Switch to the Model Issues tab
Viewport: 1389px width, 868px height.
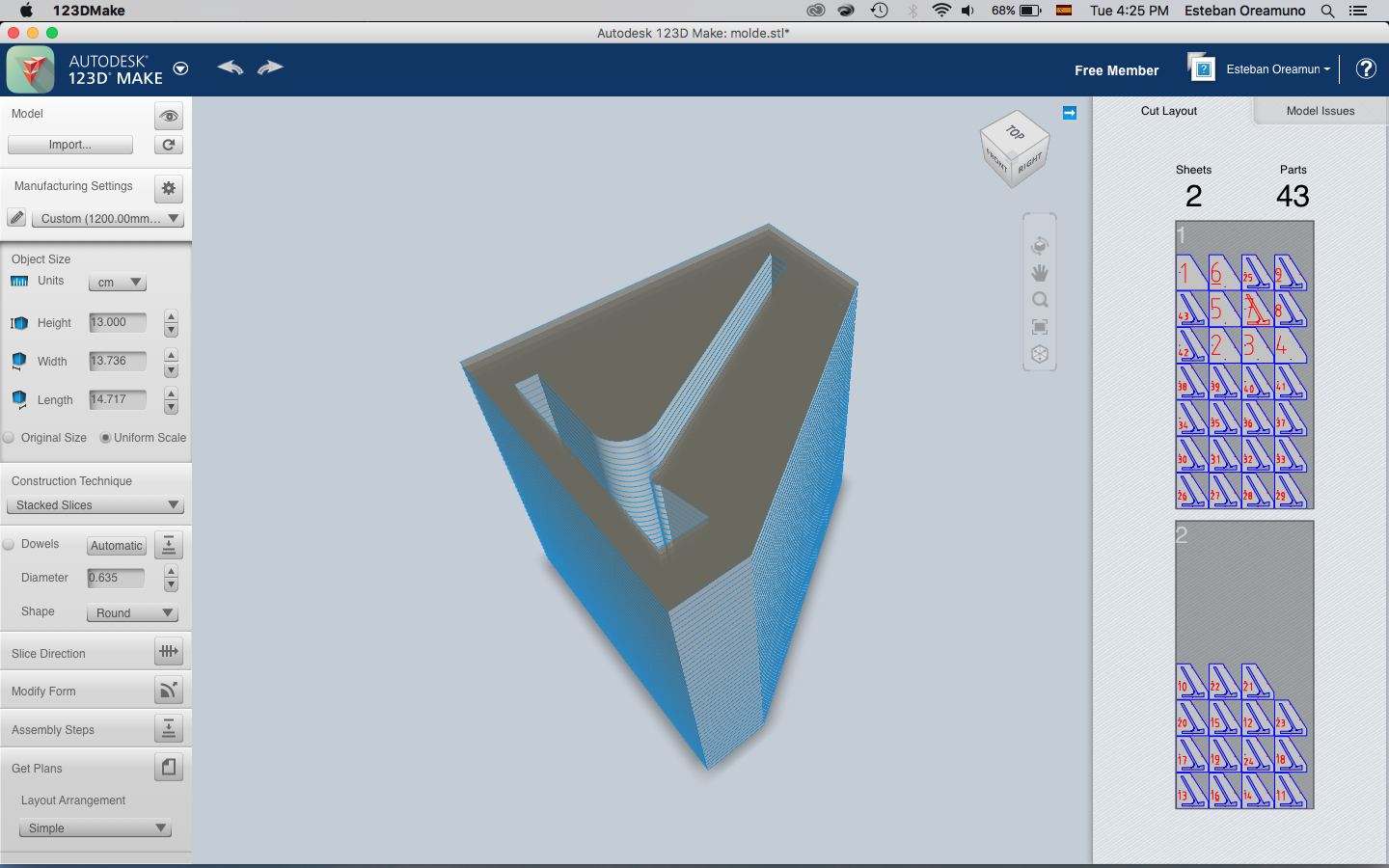1321,111
